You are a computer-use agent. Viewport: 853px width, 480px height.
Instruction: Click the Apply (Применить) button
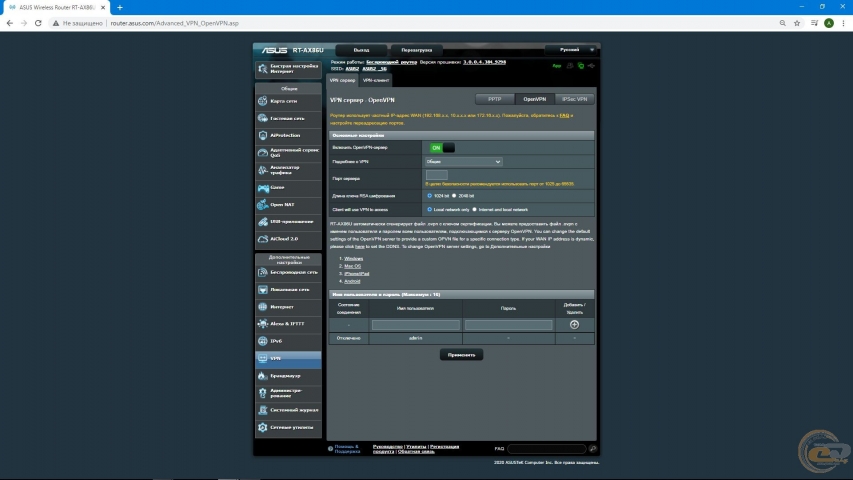(x=461, y=355)
